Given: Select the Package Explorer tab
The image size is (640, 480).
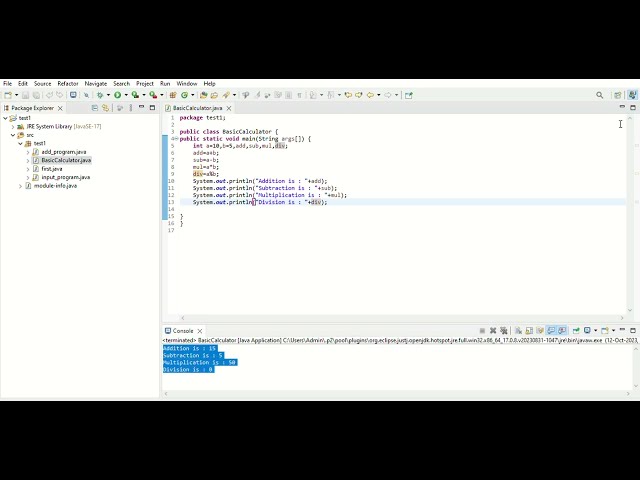Looking at the screenshot, I should pyautogui.click(x=32, y=108).
